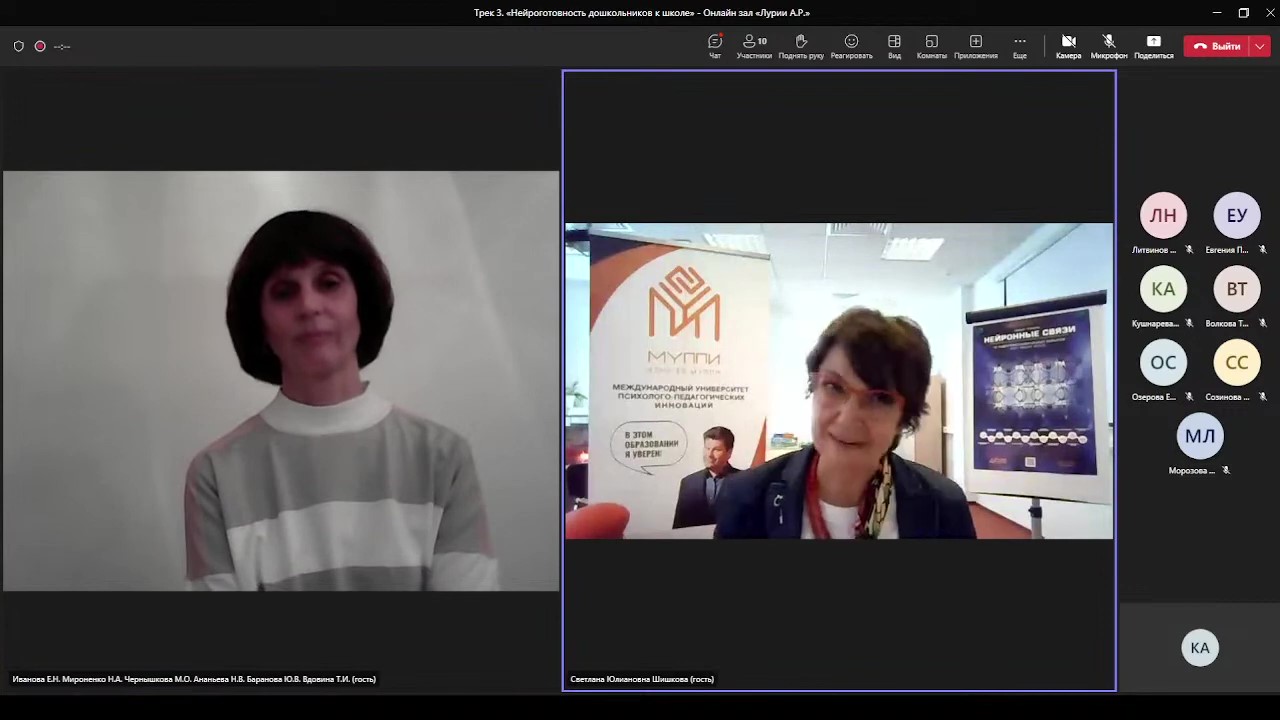
Task: Open the breakout Rooms option
Action: (x=931, y=46)
